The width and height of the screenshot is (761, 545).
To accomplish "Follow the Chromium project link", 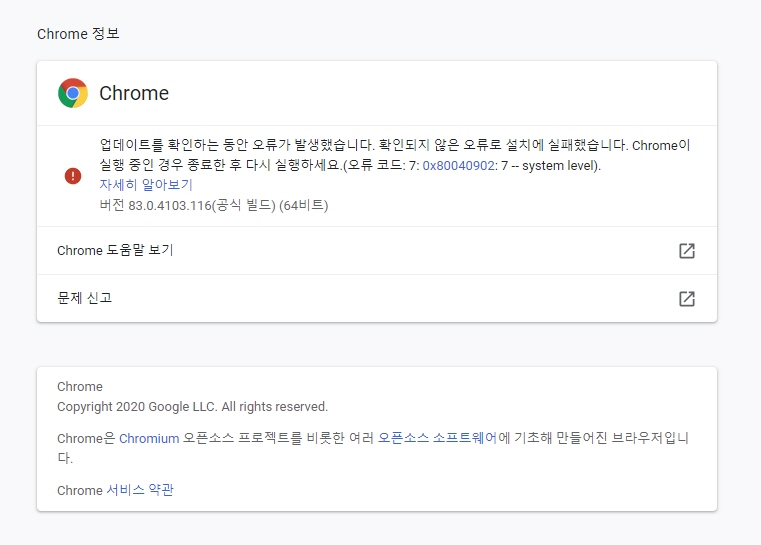I will click(149, 438).
